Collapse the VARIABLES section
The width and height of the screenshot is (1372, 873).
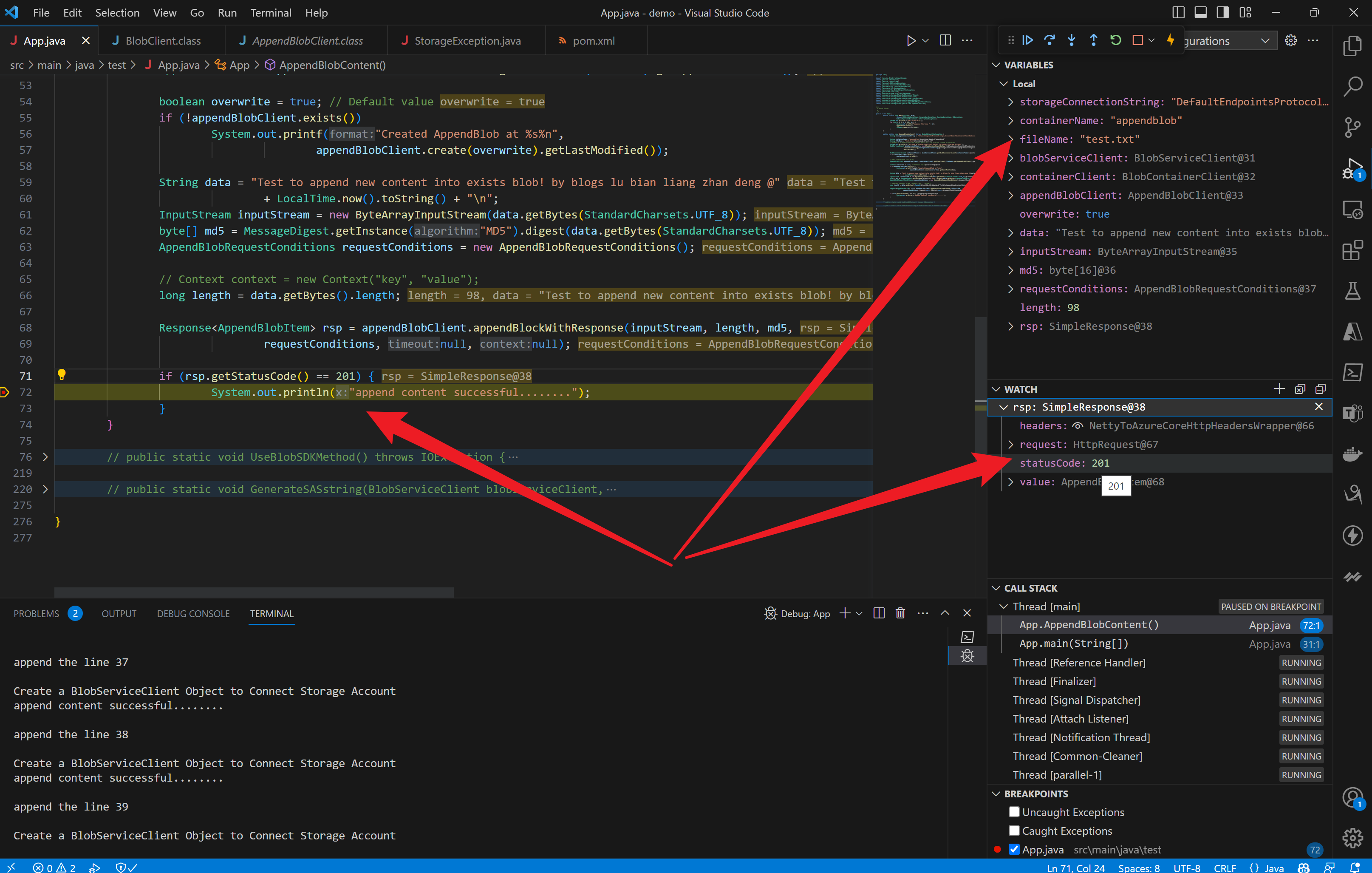[996, 65]
